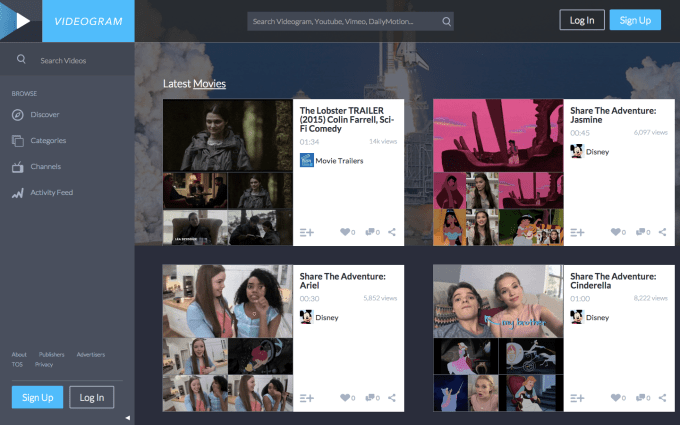Add the Ariel video to playlist

tap(307, 398)
